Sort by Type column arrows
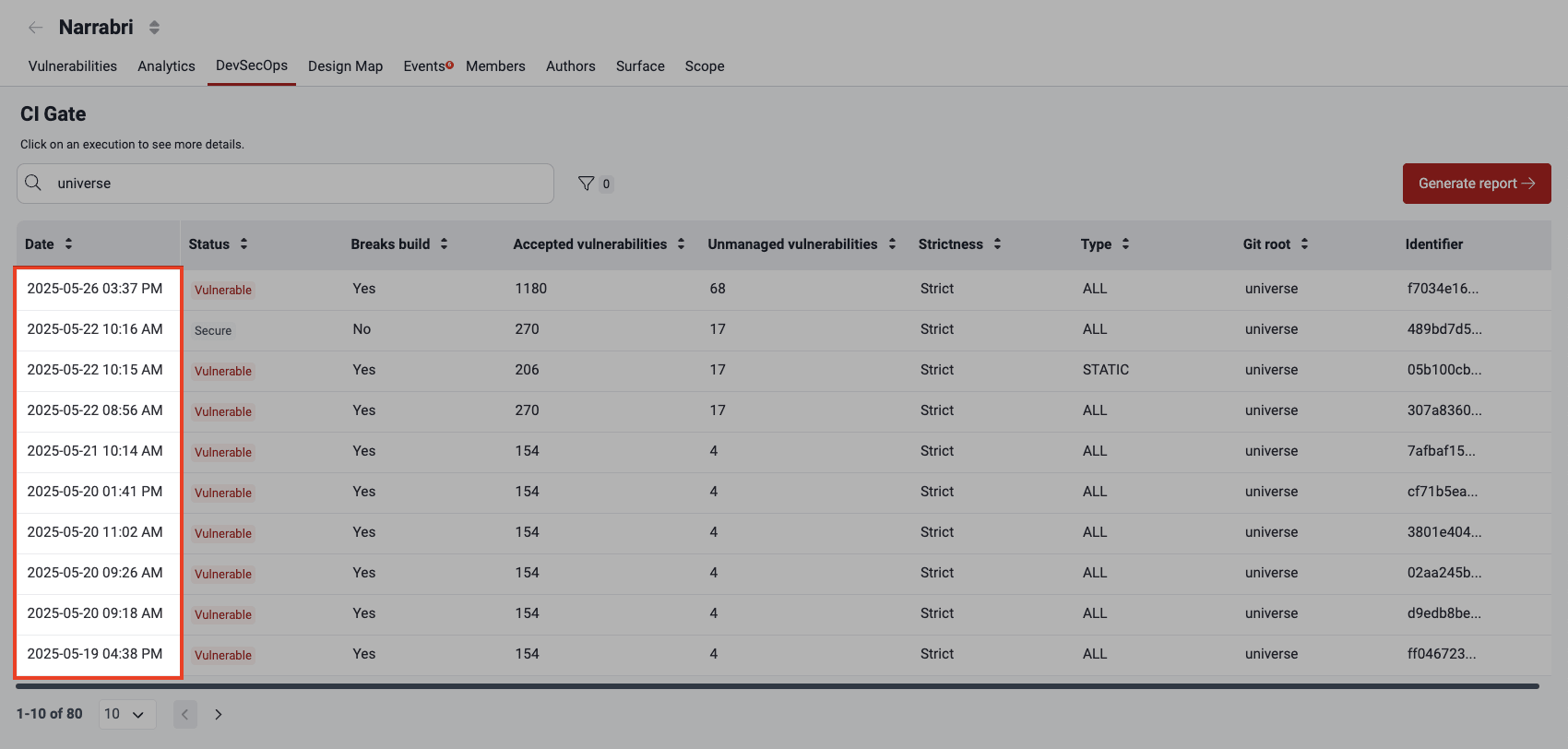Image resolution: width=1568 pixels, height=749 pixels. point(1125,244)
